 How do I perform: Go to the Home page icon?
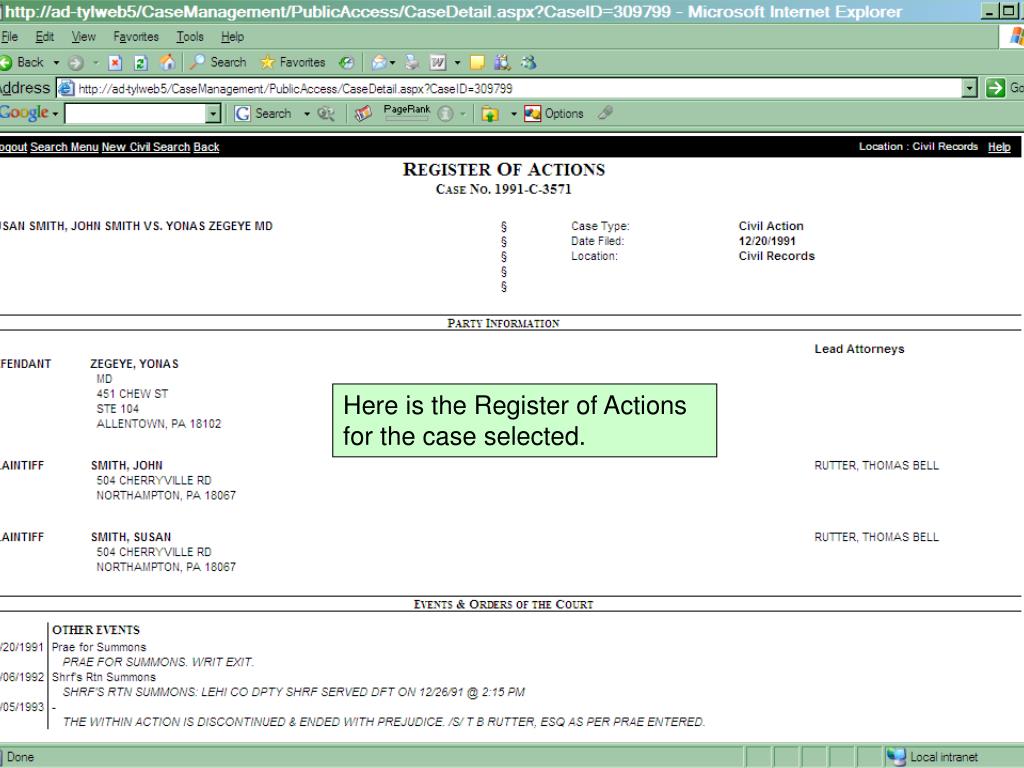pyautogui.click(x=166, y=62)
